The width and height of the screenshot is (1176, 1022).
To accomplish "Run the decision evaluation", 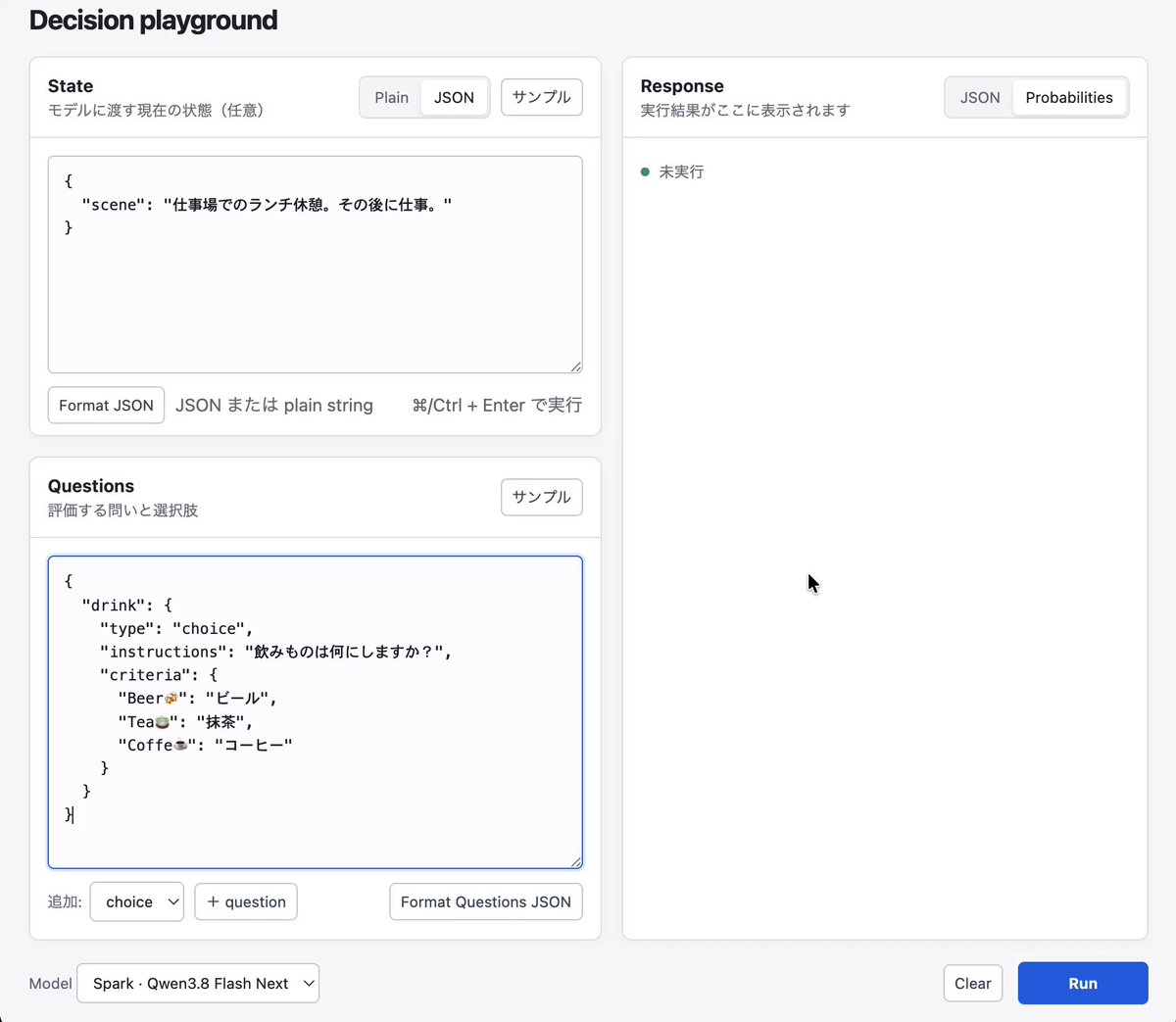I will (x=1083, y=984).
